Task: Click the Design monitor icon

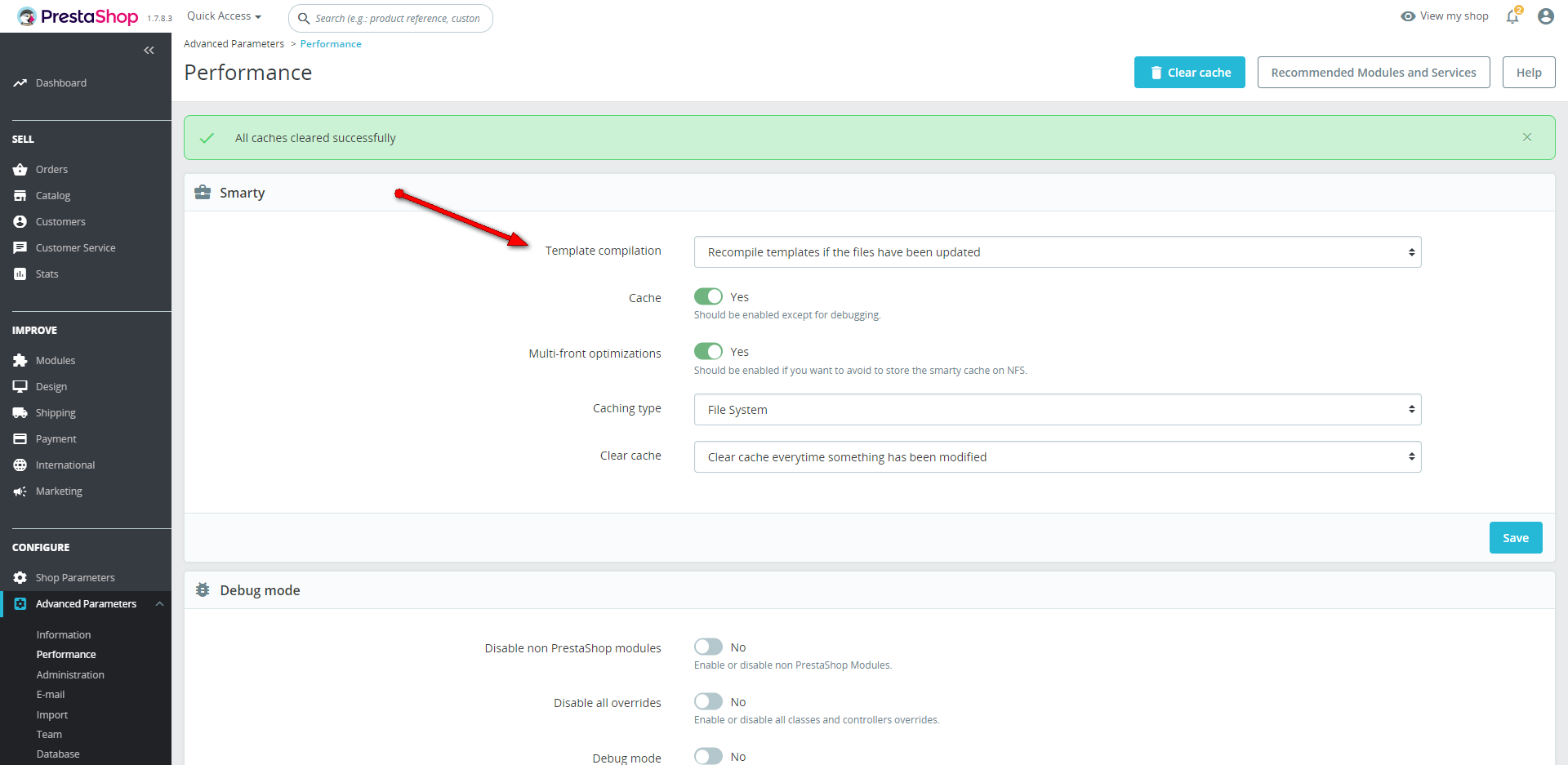Action: pyautogui.click(x=20, y=387)
